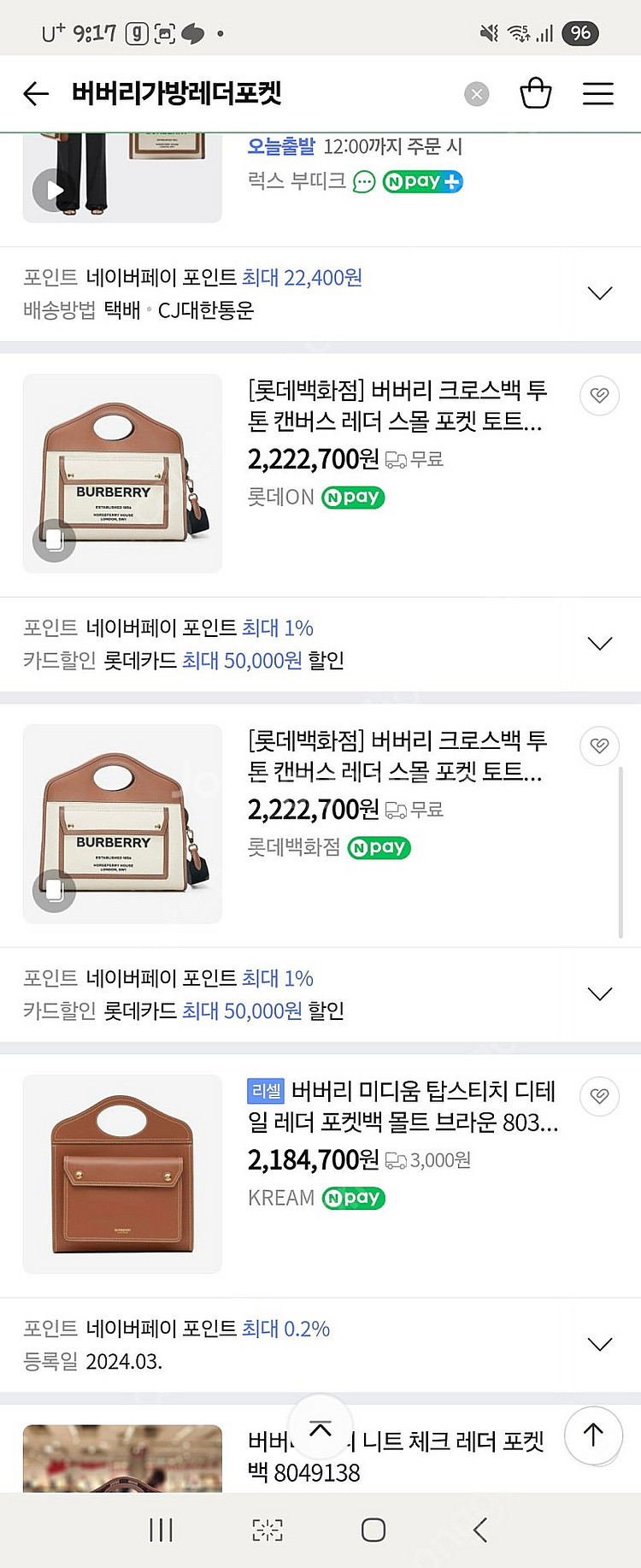Expand 롯데ON listing card discount details
641x1568 pixels.
click(x=600, y=644)
